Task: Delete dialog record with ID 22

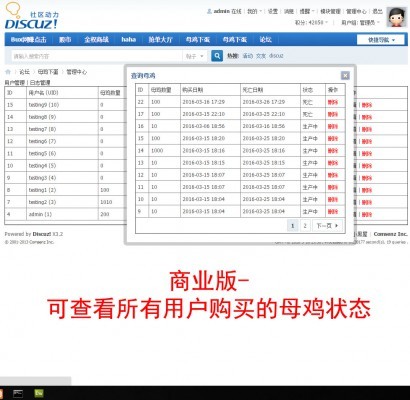Action: tap(333, 102)
